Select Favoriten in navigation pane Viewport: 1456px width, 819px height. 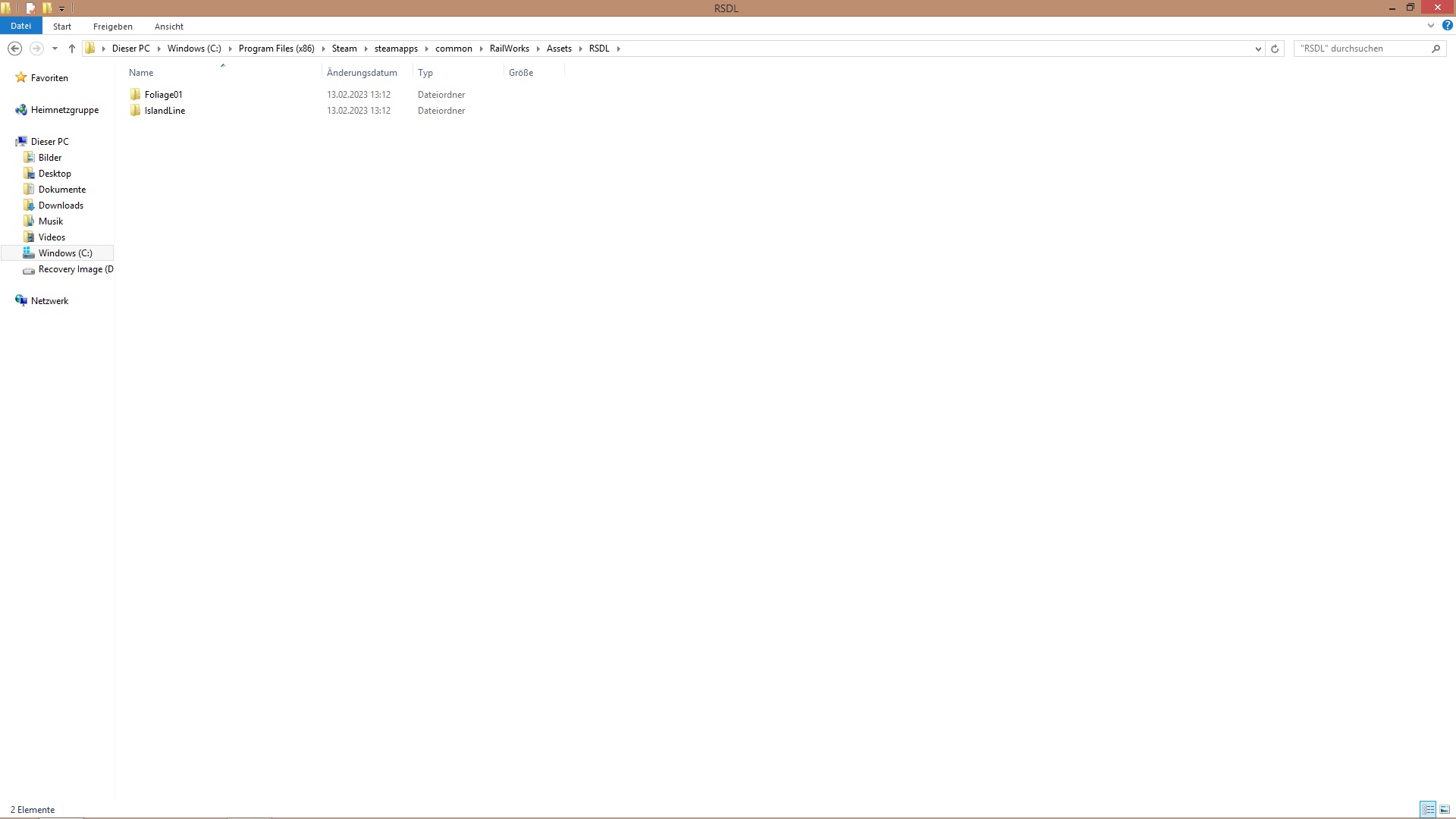(49, 78)
